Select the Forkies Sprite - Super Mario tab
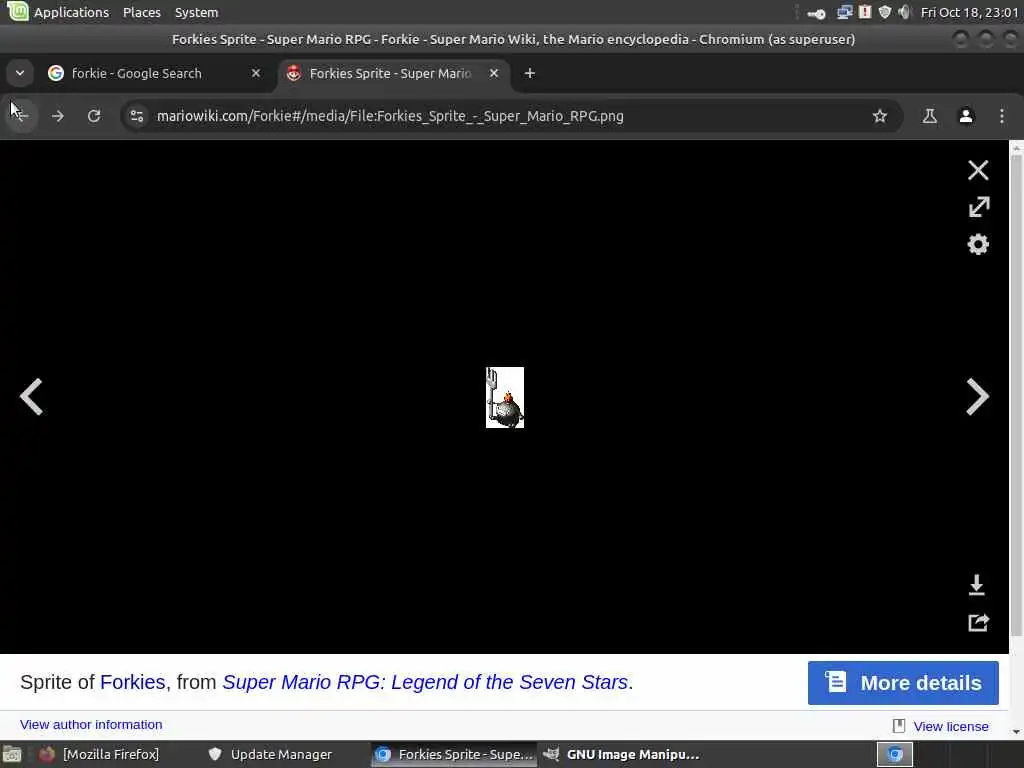This screenshot has height=768, width=1024. [x=394, y=73]
